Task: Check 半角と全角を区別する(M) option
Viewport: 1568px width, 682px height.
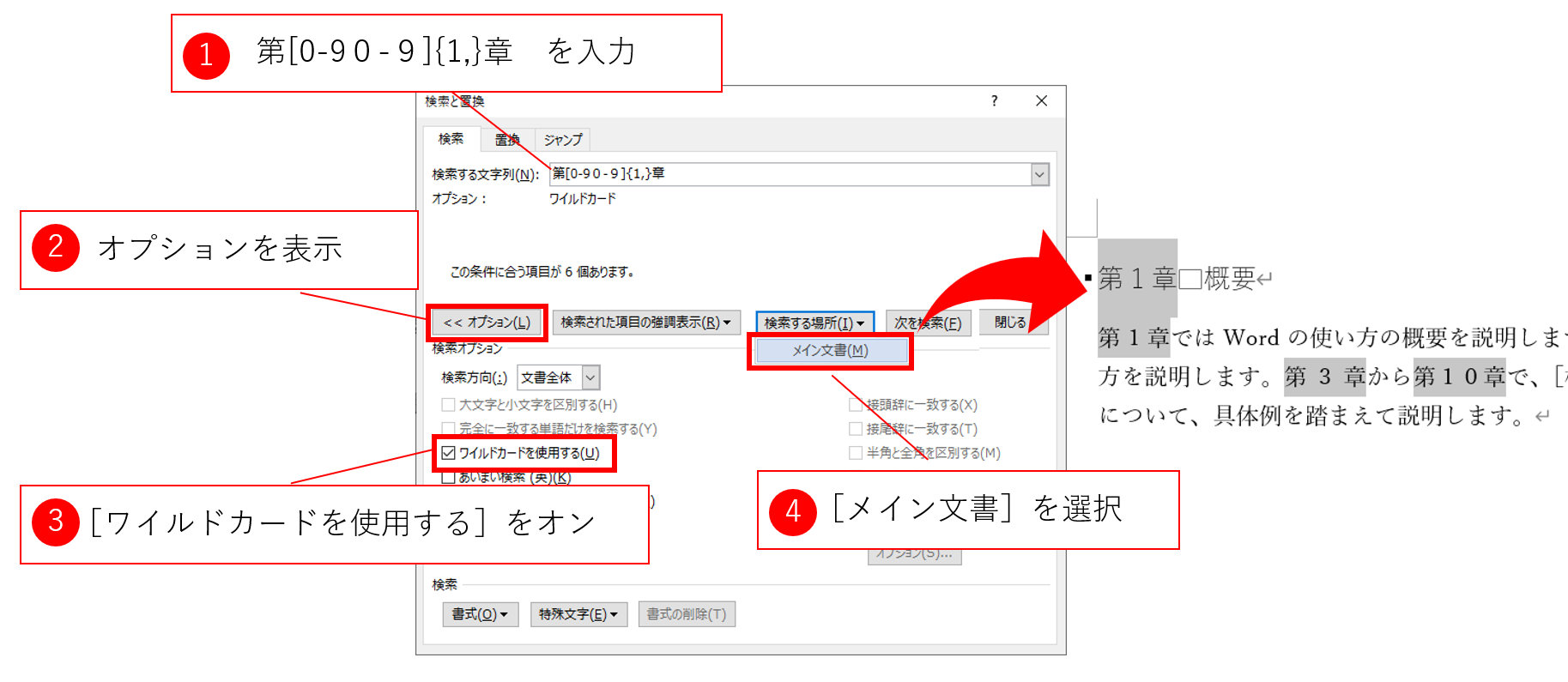Action: (x=856, y=453)
